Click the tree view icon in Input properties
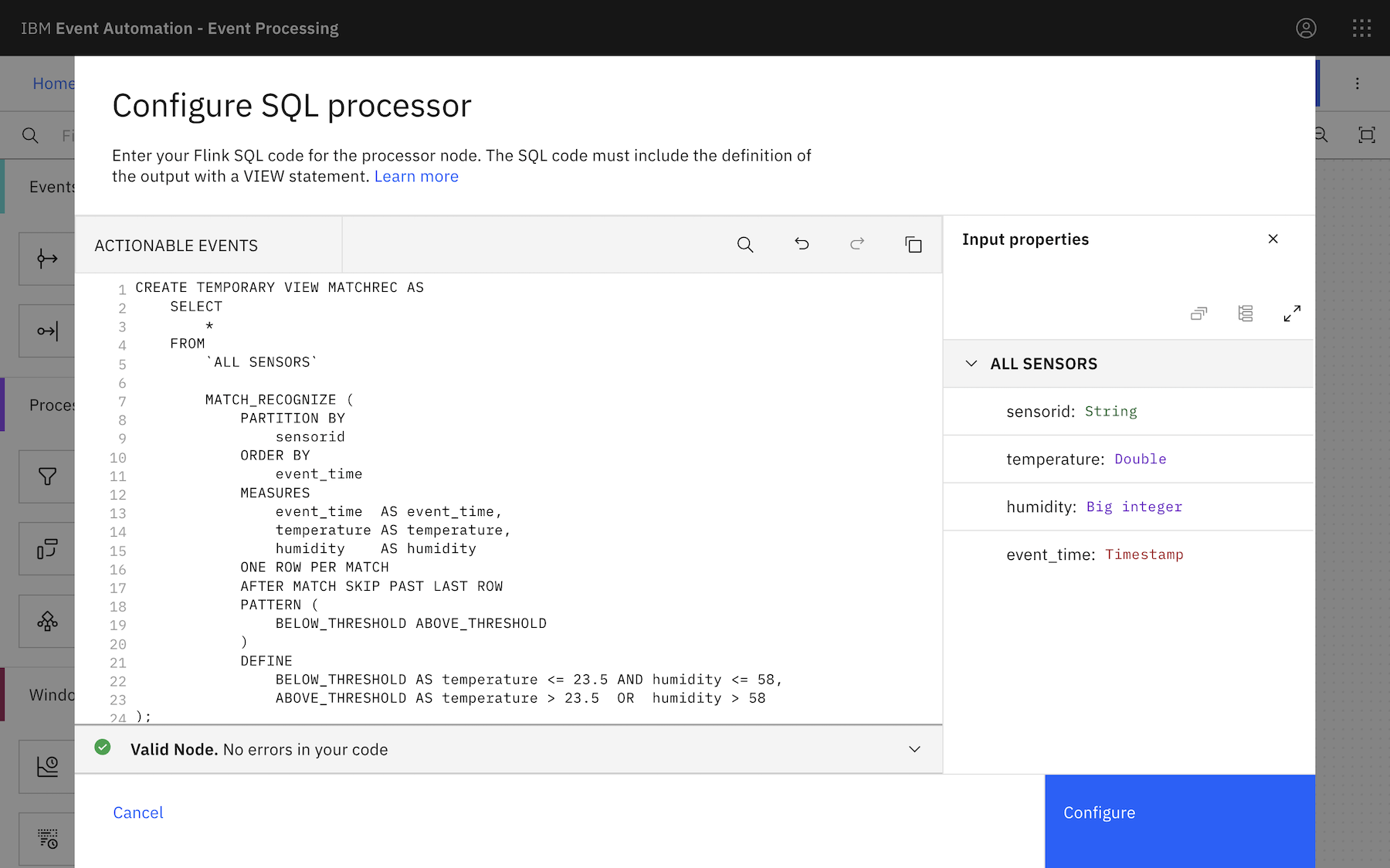 [x=1246, y=314]
